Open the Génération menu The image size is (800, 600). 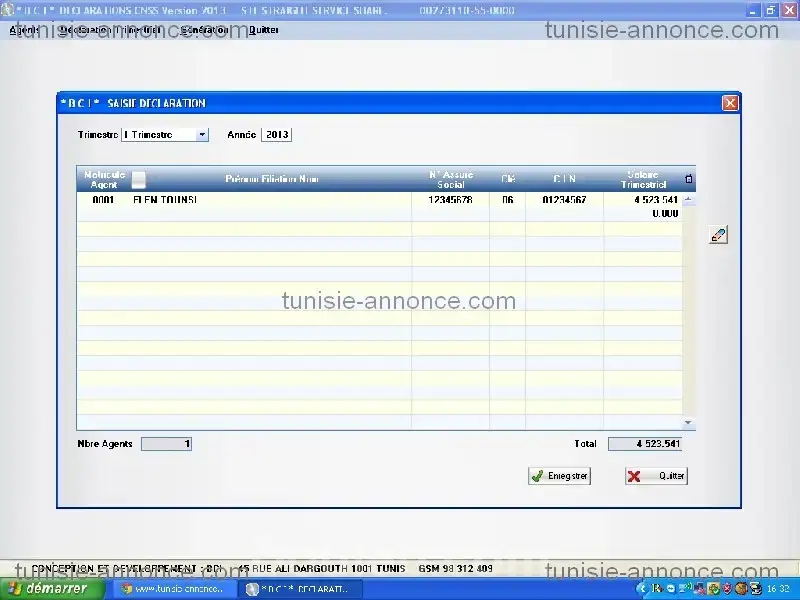[204, 30]
